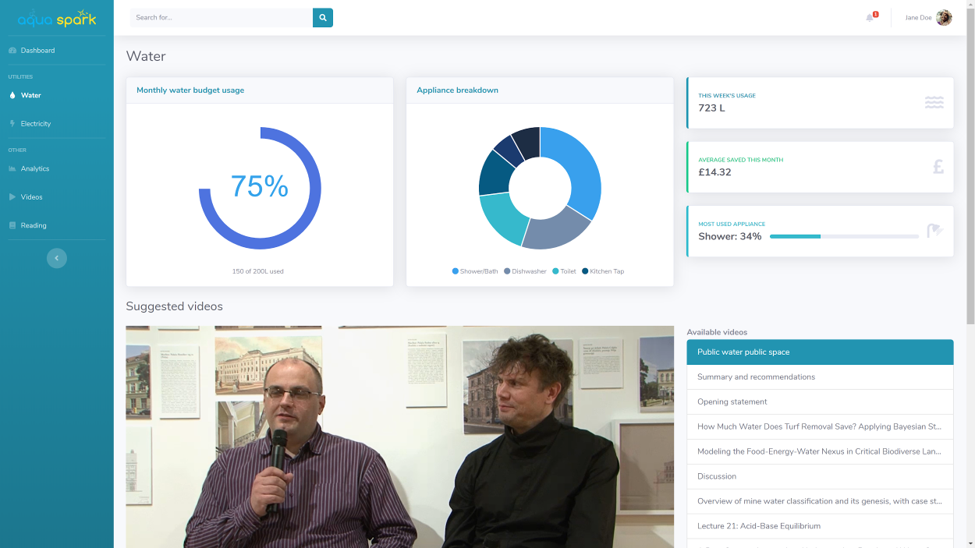Click the Analytics chart icon
975x548 pixels.
pyautogui.click(x=12, y=169)
